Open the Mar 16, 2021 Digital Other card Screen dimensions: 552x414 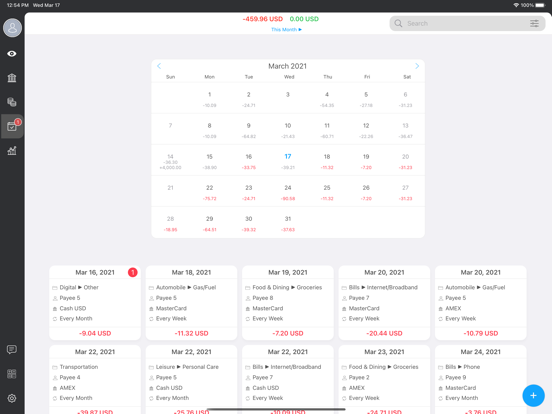pos(95,303)
